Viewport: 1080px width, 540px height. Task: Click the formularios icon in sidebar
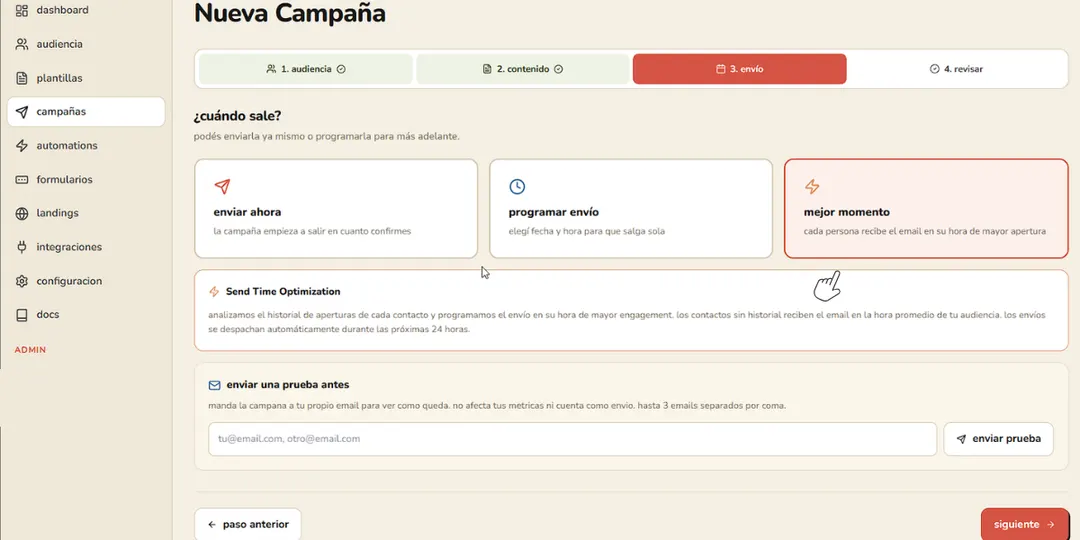point(22,179)
